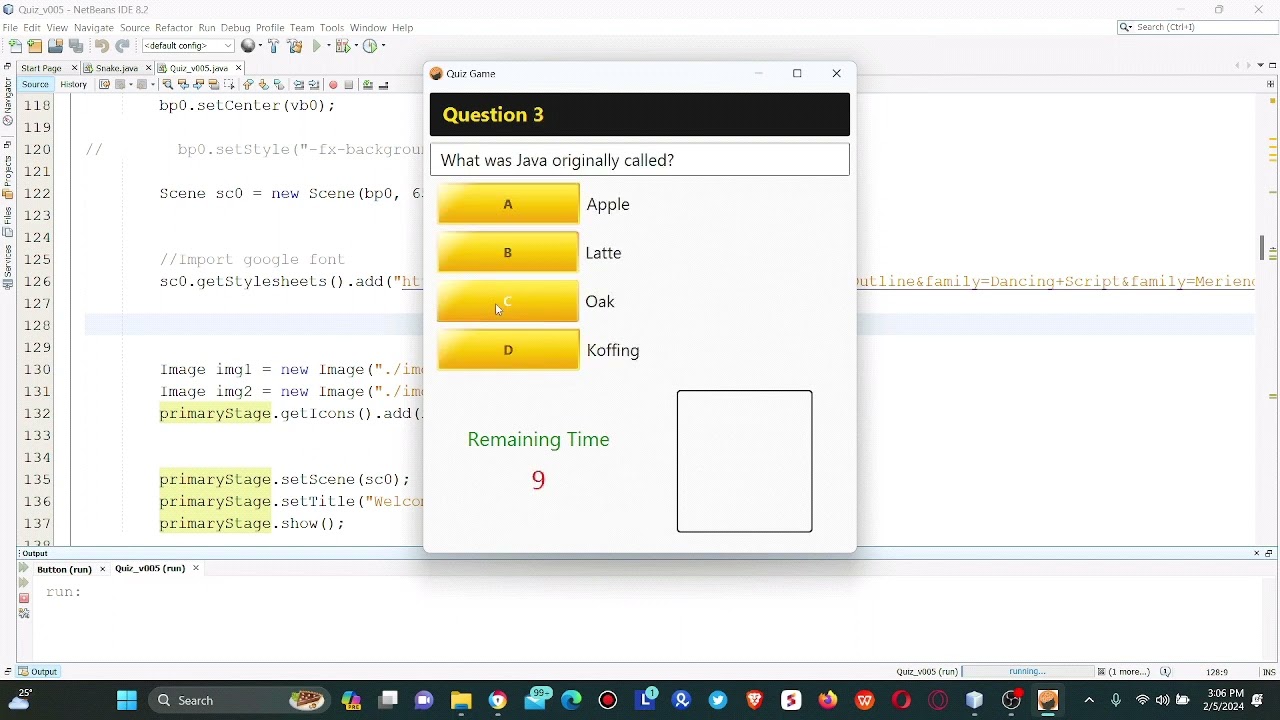Open Microsoft Edge from taskbar
The width and height of the screenshot is (1280, 720).
[x=571, y=700]
